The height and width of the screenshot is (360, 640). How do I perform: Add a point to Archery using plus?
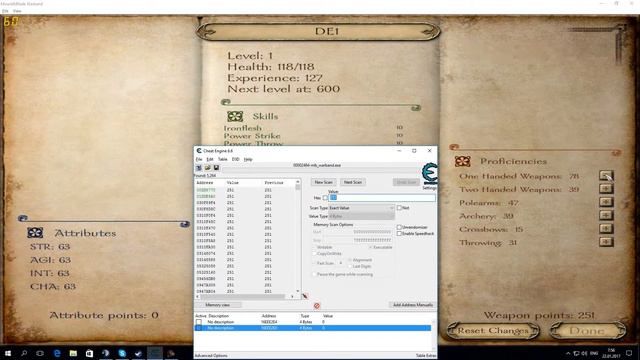(x=606, y=215)
